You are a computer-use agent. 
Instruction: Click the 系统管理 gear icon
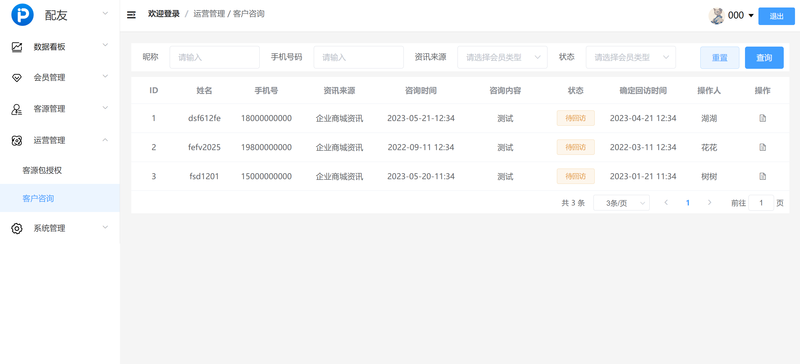pos(17,228)
